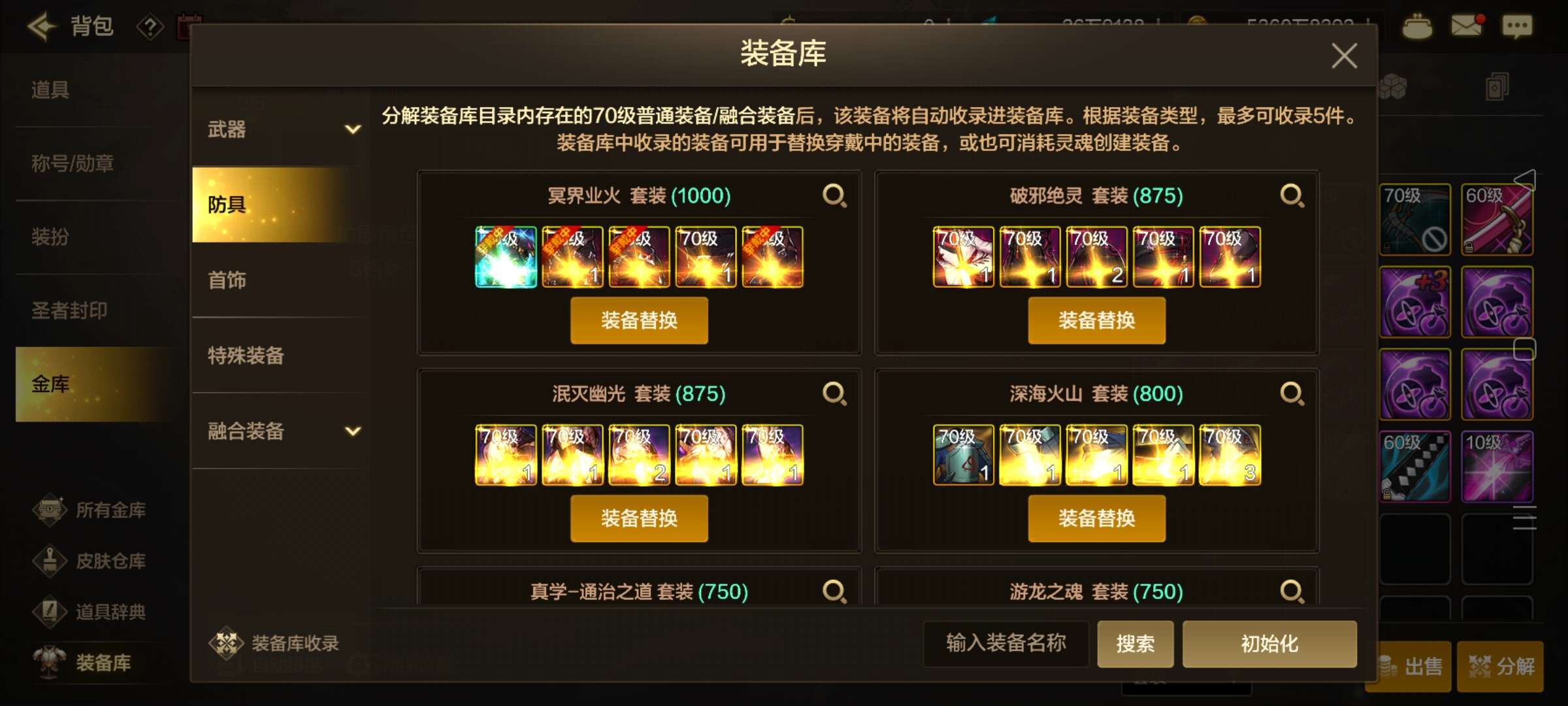
Task: Click the 初始化 button
Action: [x=1269, y=644]
